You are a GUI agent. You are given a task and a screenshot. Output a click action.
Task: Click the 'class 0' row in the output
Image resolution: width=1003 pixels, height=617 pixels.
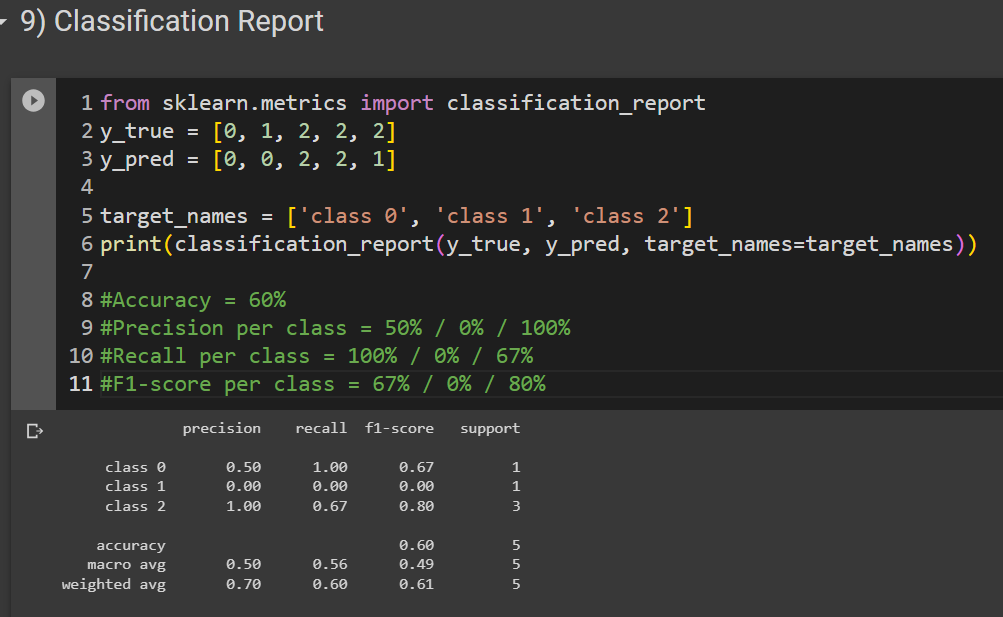pos(135,467)
